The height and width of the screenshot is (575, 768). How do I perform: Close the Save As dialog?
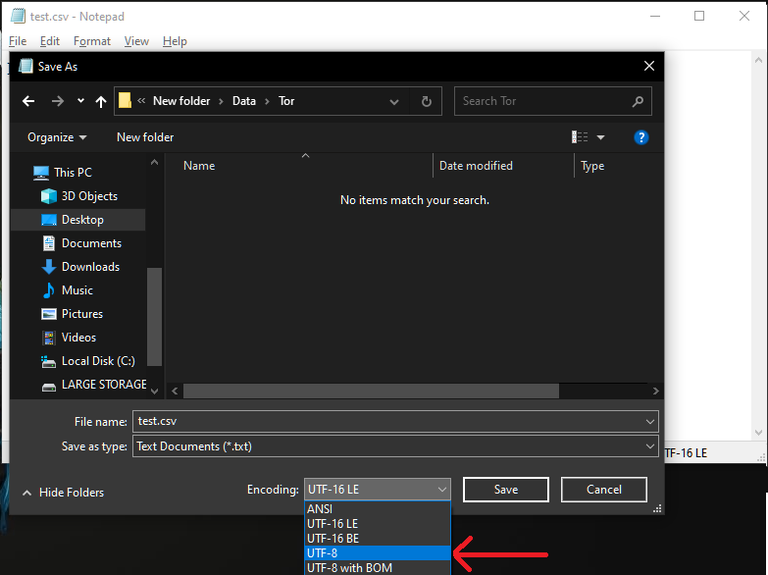(x=649, y=66)
